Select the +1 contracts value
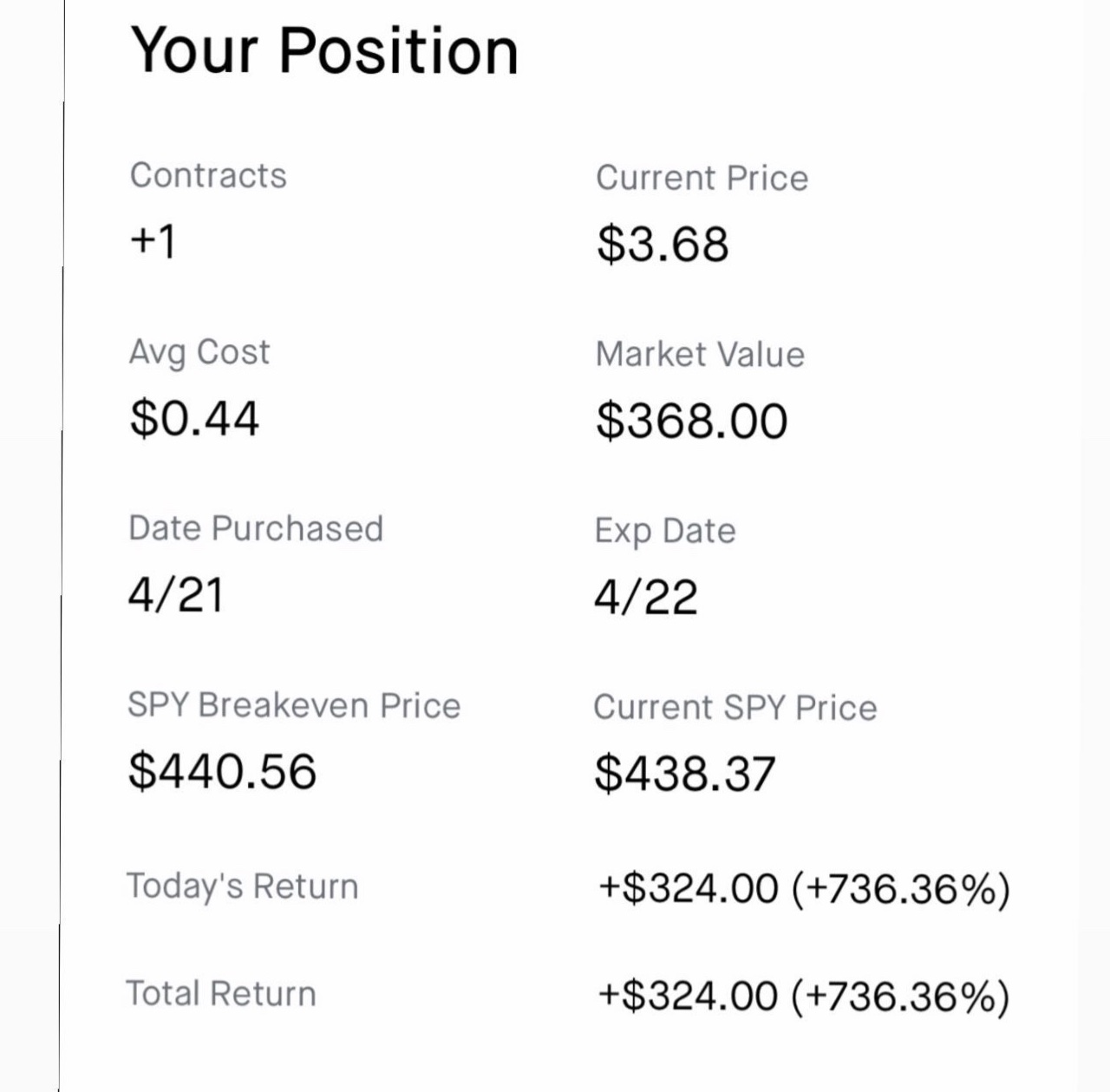This screenshot has height=1092, width=1110. (x=153, y=240)
